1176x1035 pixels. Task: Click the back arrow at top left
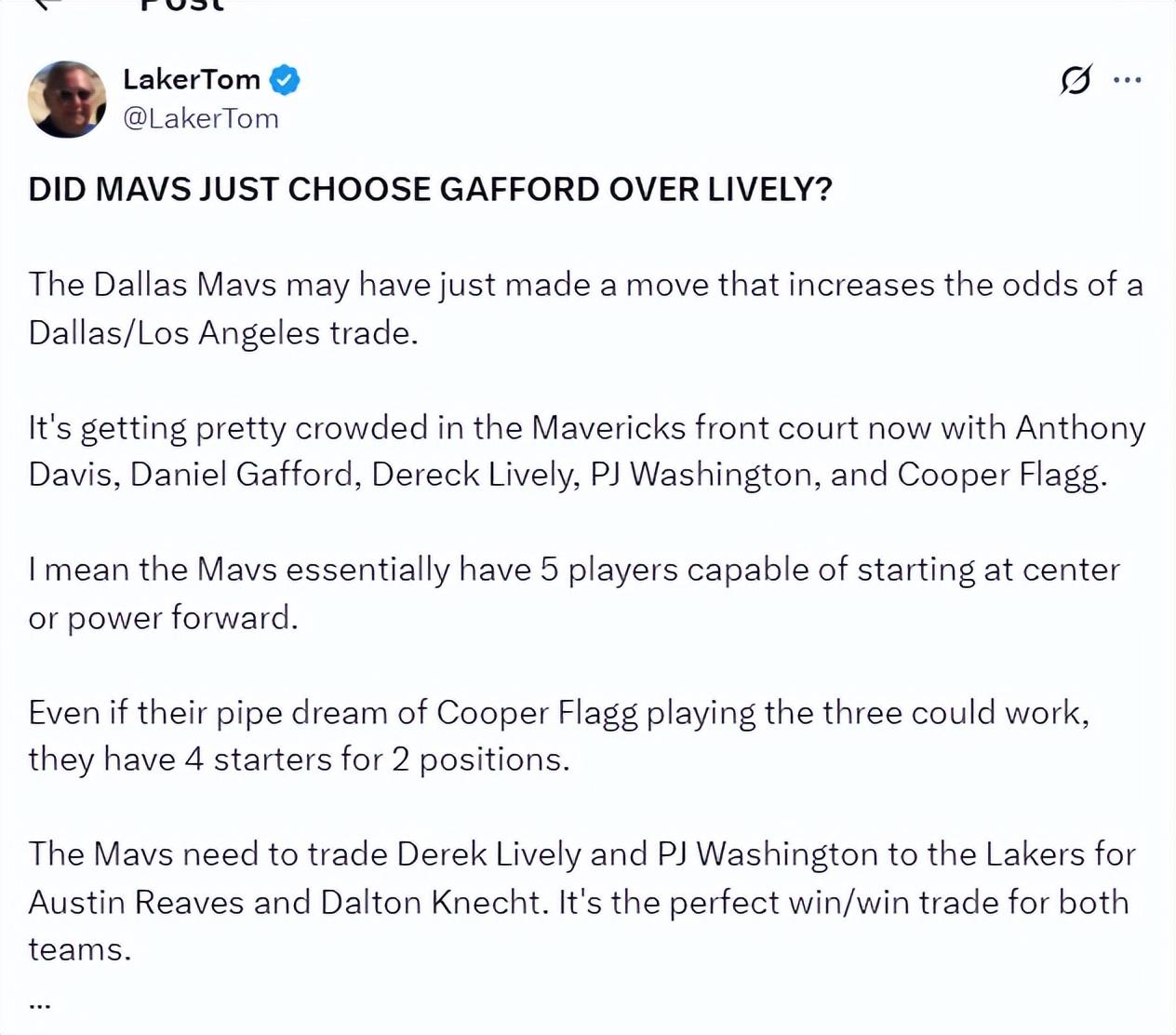(x=45, y=4)
